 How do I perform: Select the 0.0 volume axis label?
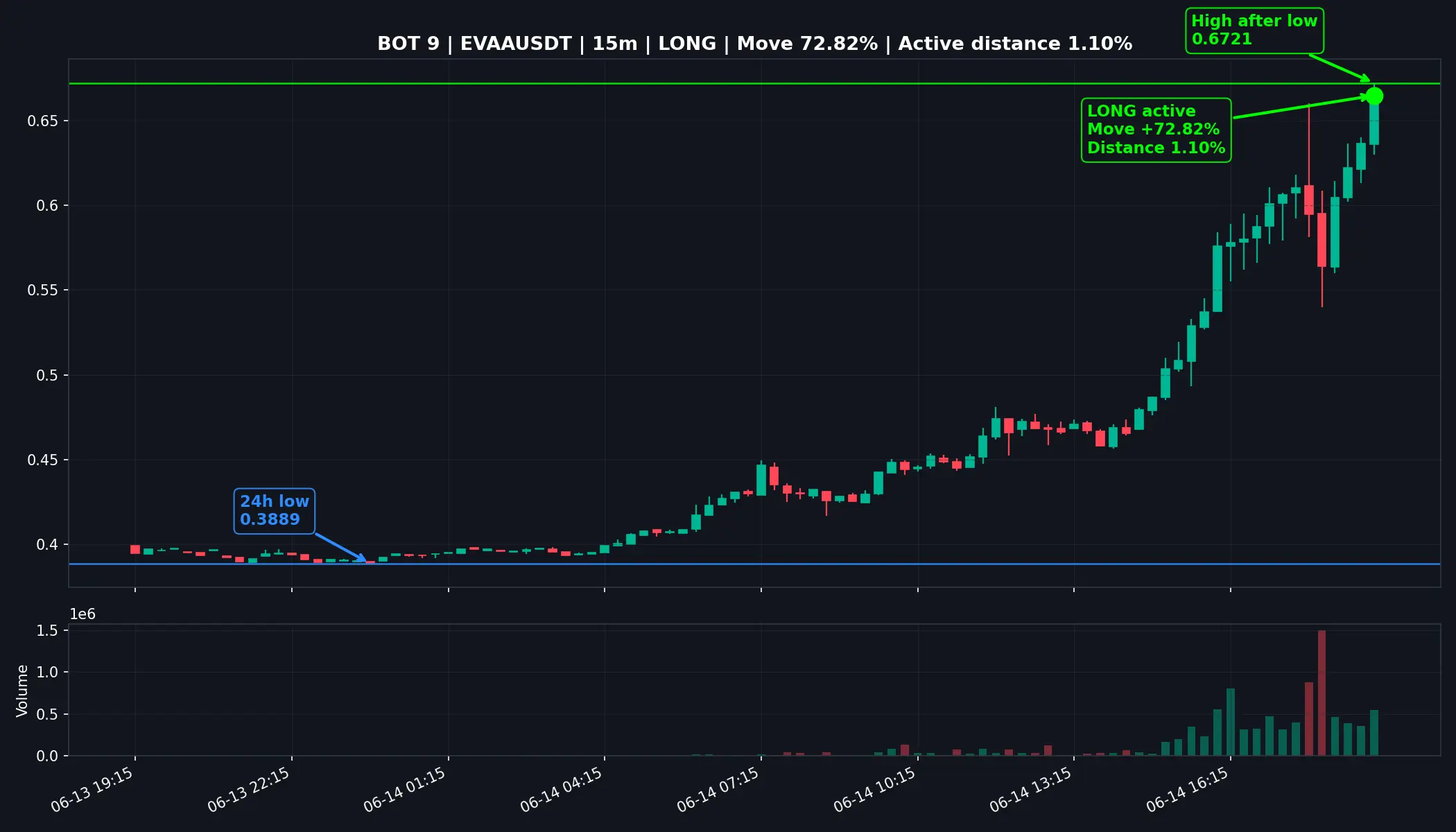[x=48, y=756]
